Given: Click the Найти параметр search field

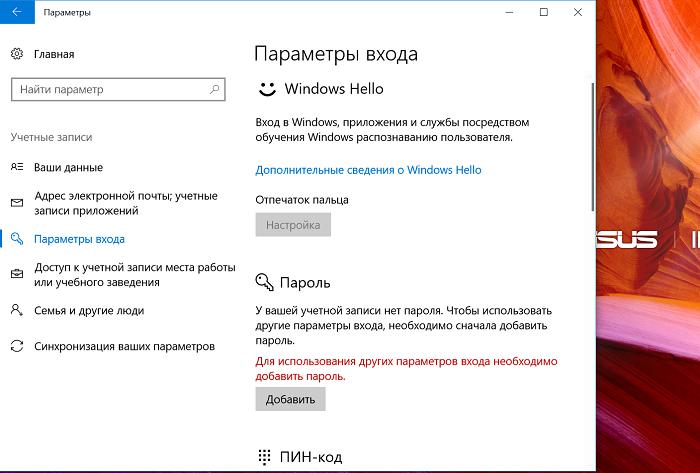Looking at the screenshot, I should (x=118, y=89).
